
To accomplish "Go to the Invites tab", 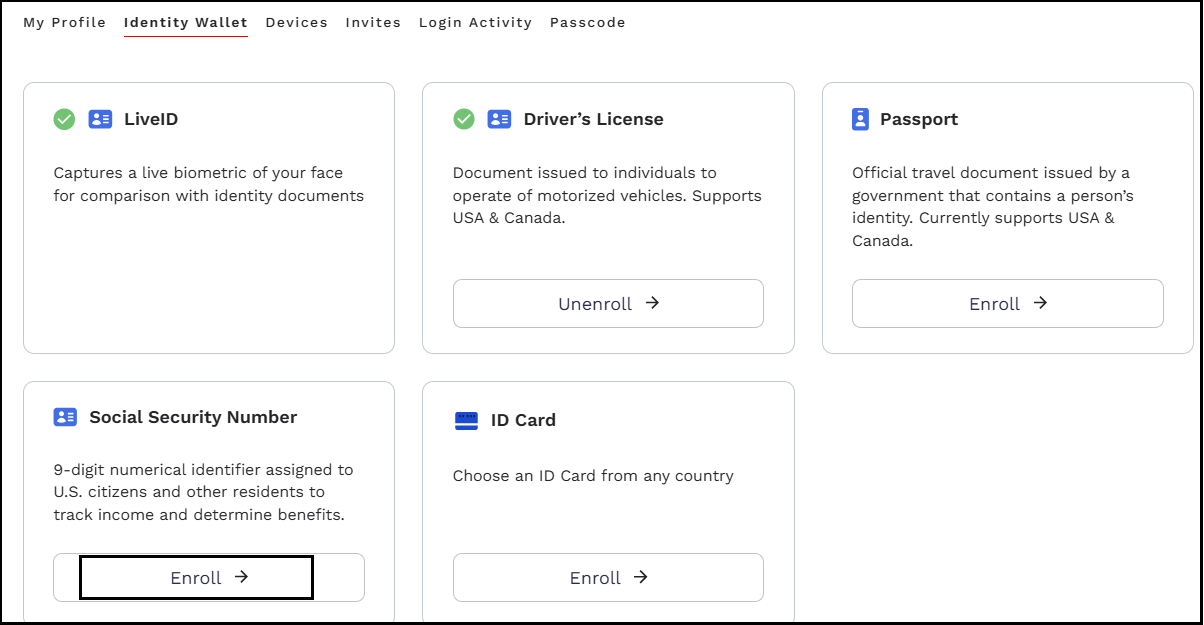I will click(373, 22).
